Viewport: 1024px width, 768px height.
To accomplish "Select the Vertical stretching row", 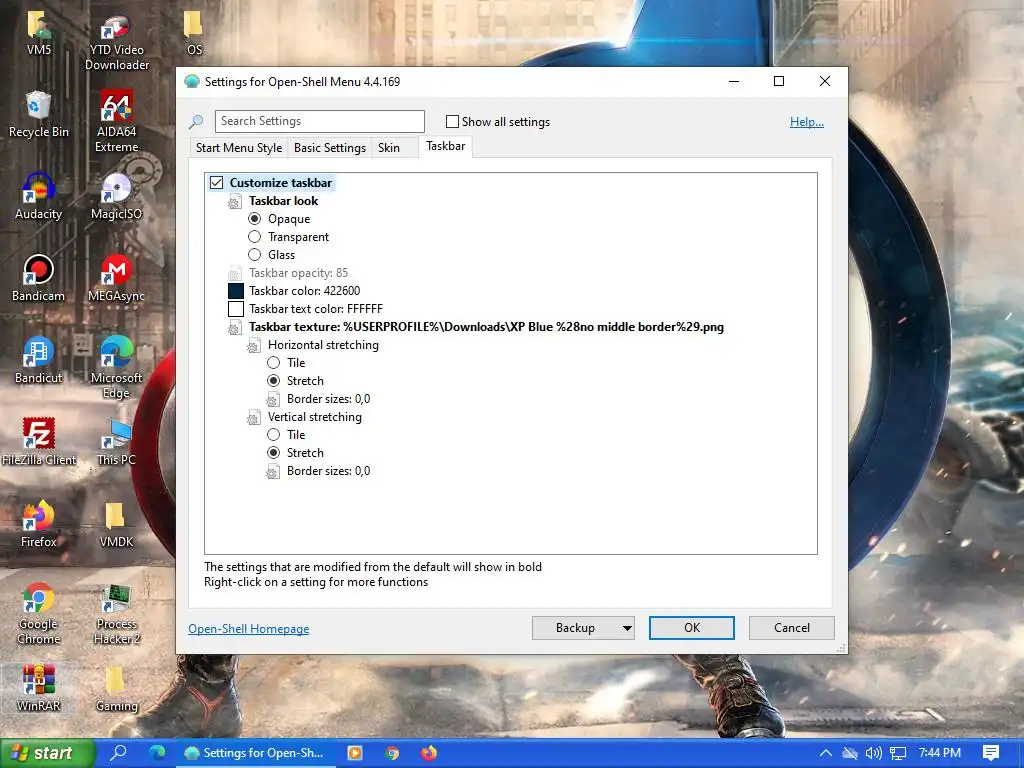I will 305,417.
